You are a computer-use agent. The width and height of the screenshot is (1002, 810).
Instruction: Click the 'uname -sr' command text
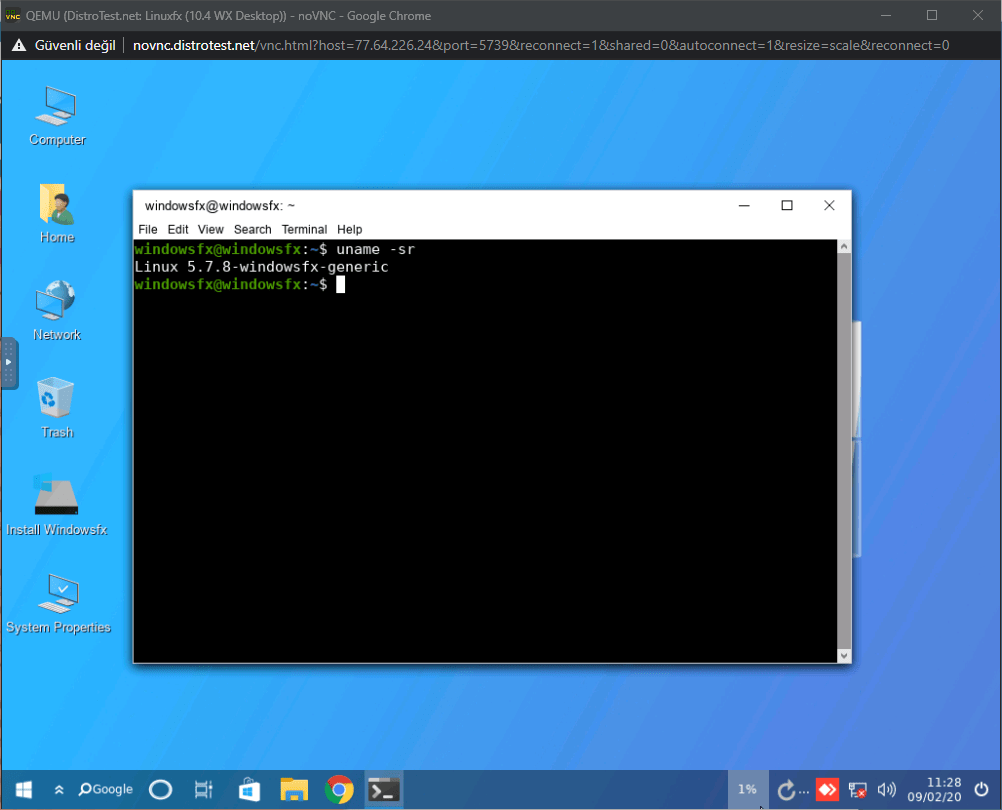click(x=376, y=249)
